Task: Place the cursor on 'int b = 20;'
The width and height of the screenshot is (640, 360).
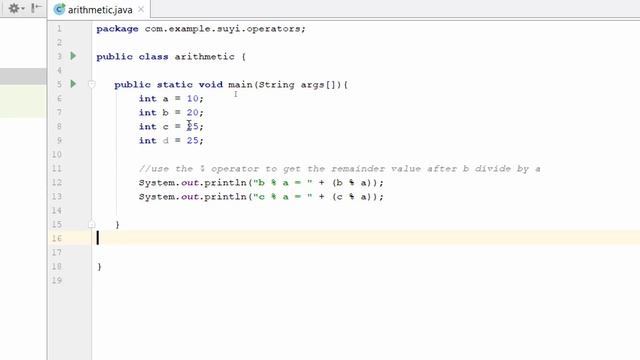Action: coord(171,113)
